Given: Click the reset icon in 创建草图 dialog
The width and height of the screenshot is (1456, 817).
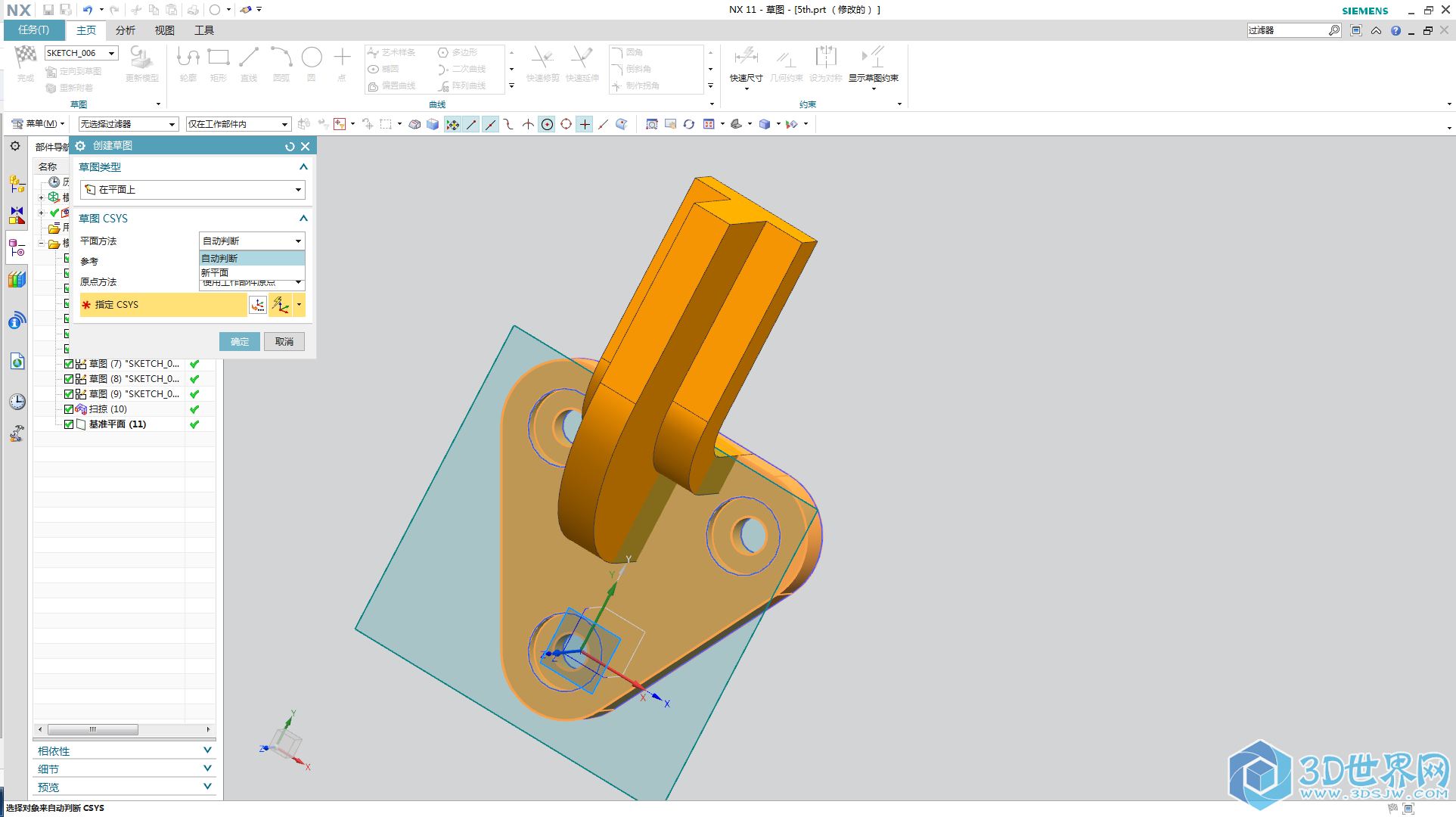Looking at the screenshot, I should point(290,147).
